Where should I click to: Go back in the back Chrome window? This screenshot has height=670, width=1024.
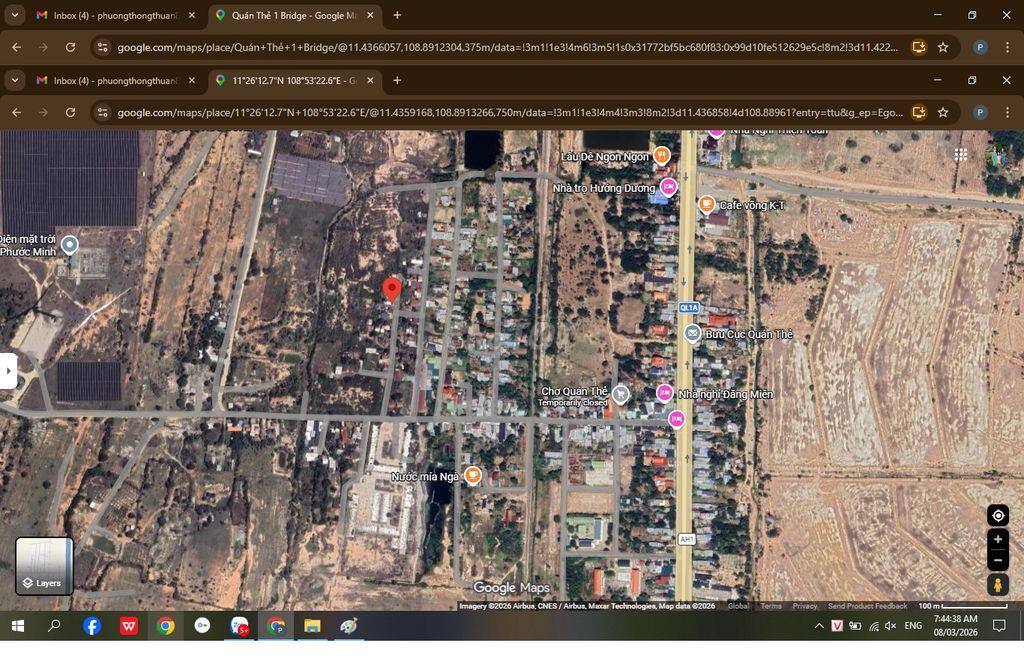[16, 47]
